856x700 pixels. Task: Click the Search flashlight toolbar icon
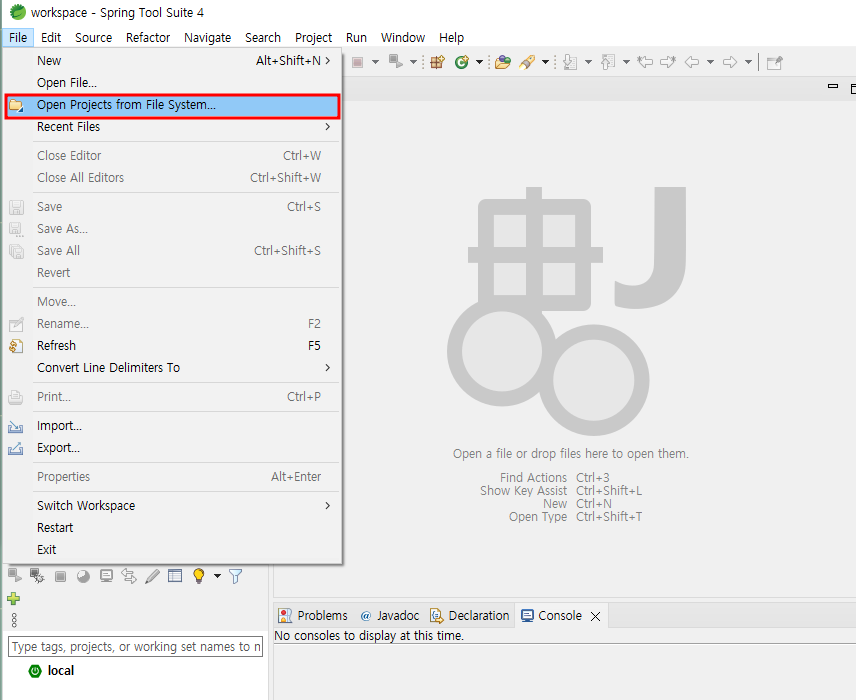(x=527, y=62)
